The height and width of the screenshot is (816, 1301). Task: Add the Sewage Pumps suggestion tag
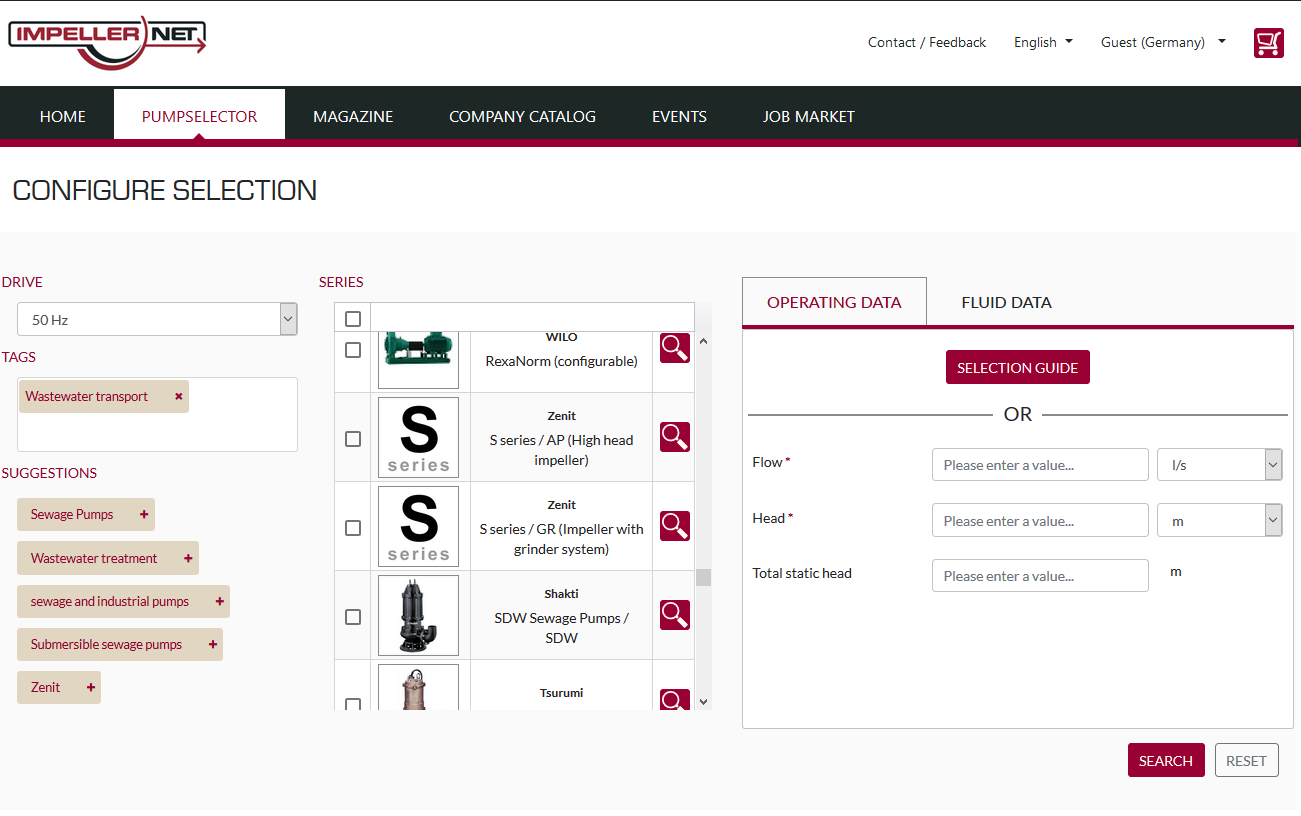tap(144, 514)
